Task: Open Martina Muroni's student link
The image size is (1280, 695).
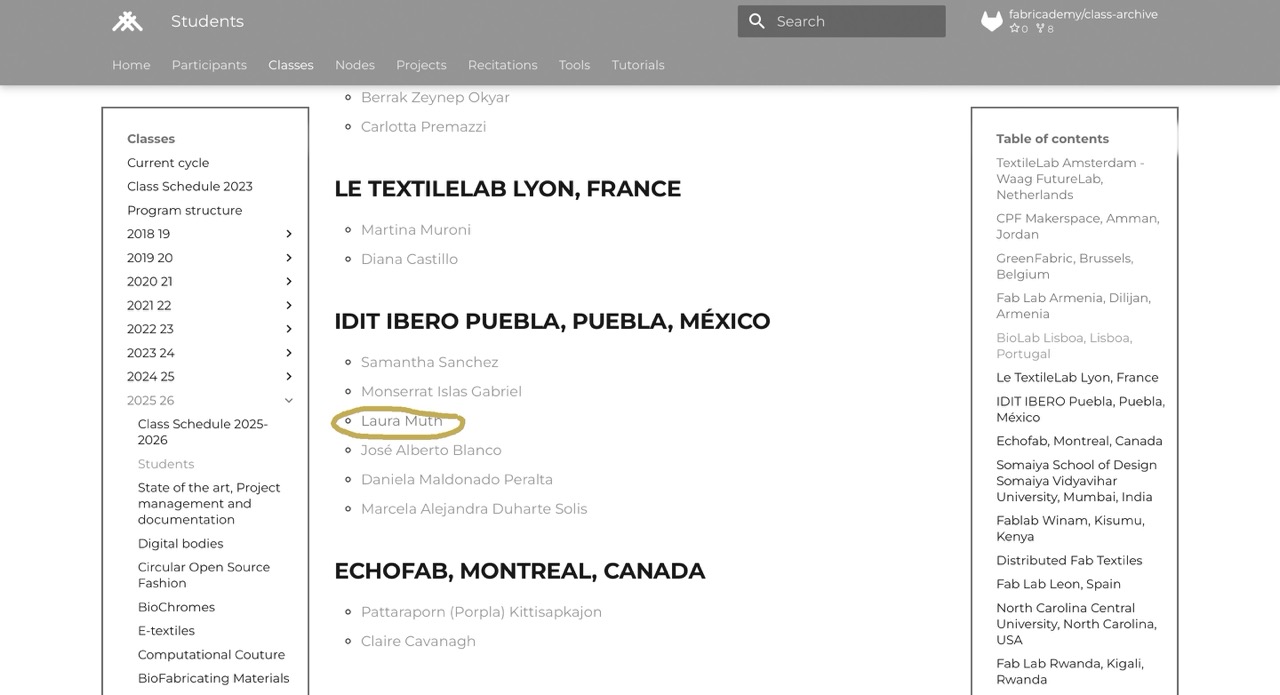Action: click(x=415, y=230)
